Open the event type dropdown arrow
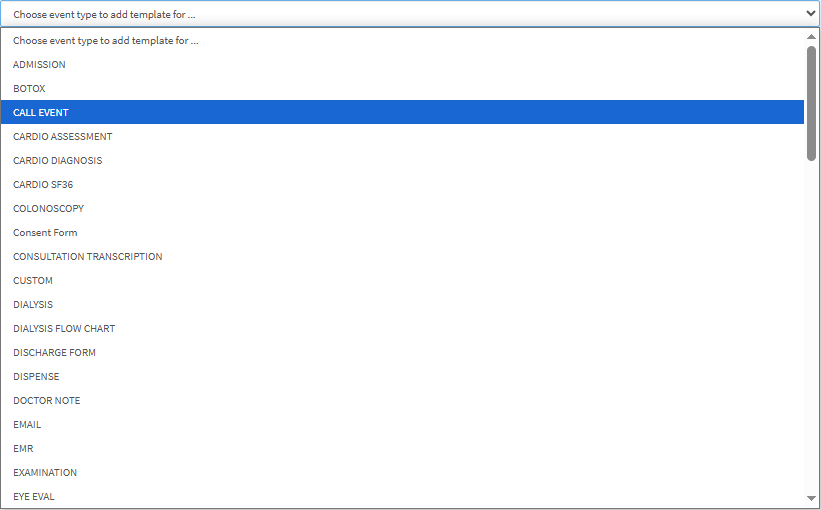 (811, 14)
